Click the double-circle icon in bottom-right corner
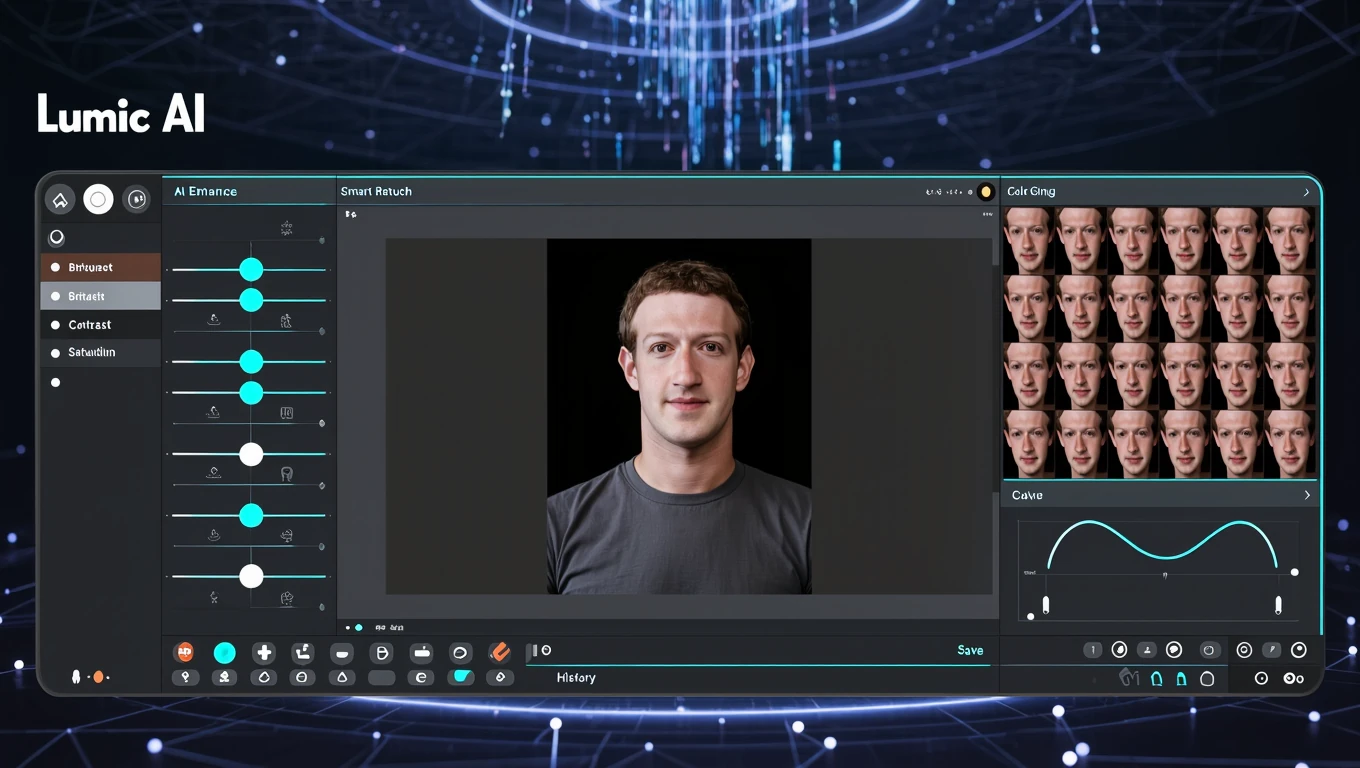Viewport: 1360px width, 768px height. click(x=1293, y=679)
